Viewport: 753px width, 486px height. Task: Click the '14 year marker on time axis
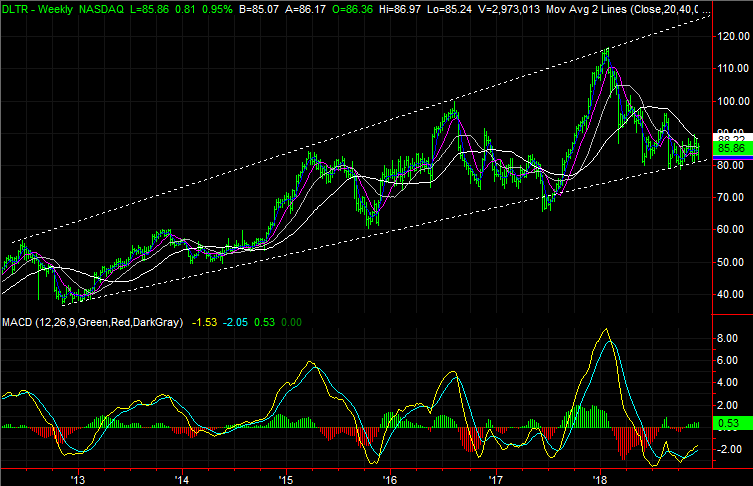click(182, 479)
